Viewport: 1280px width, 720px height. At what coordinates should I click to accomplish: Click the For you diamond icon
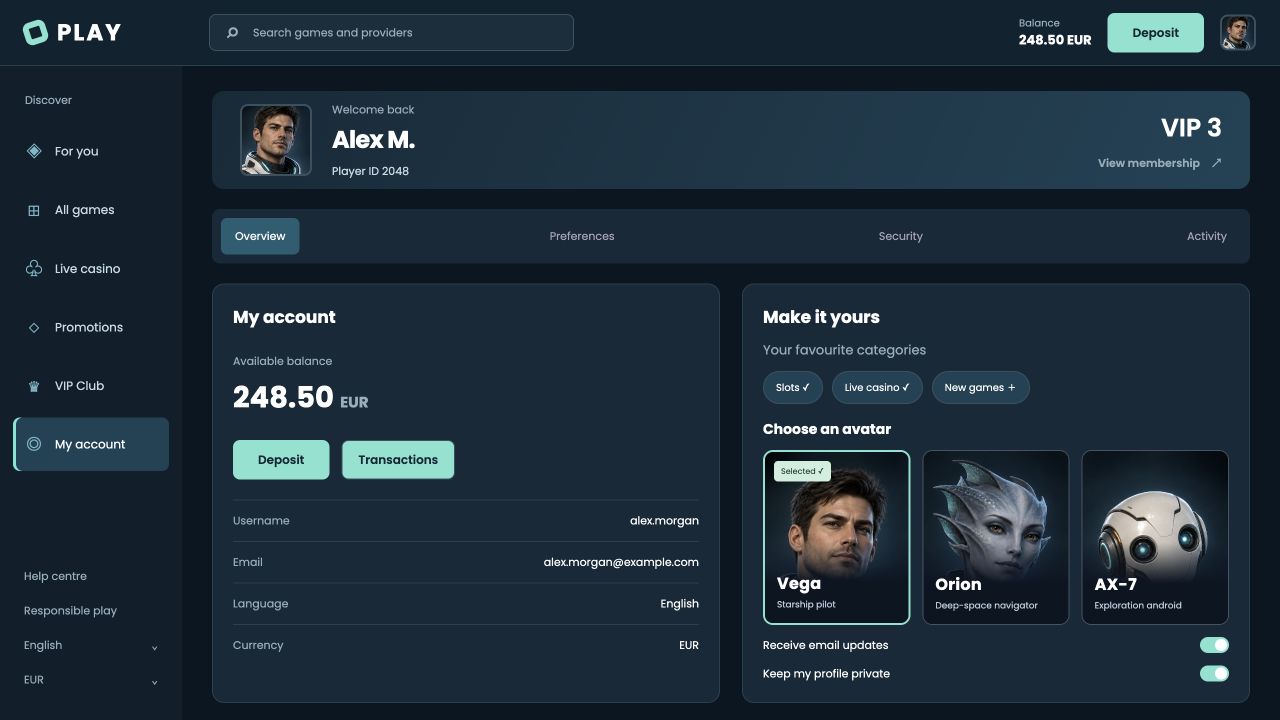[34, 151]
